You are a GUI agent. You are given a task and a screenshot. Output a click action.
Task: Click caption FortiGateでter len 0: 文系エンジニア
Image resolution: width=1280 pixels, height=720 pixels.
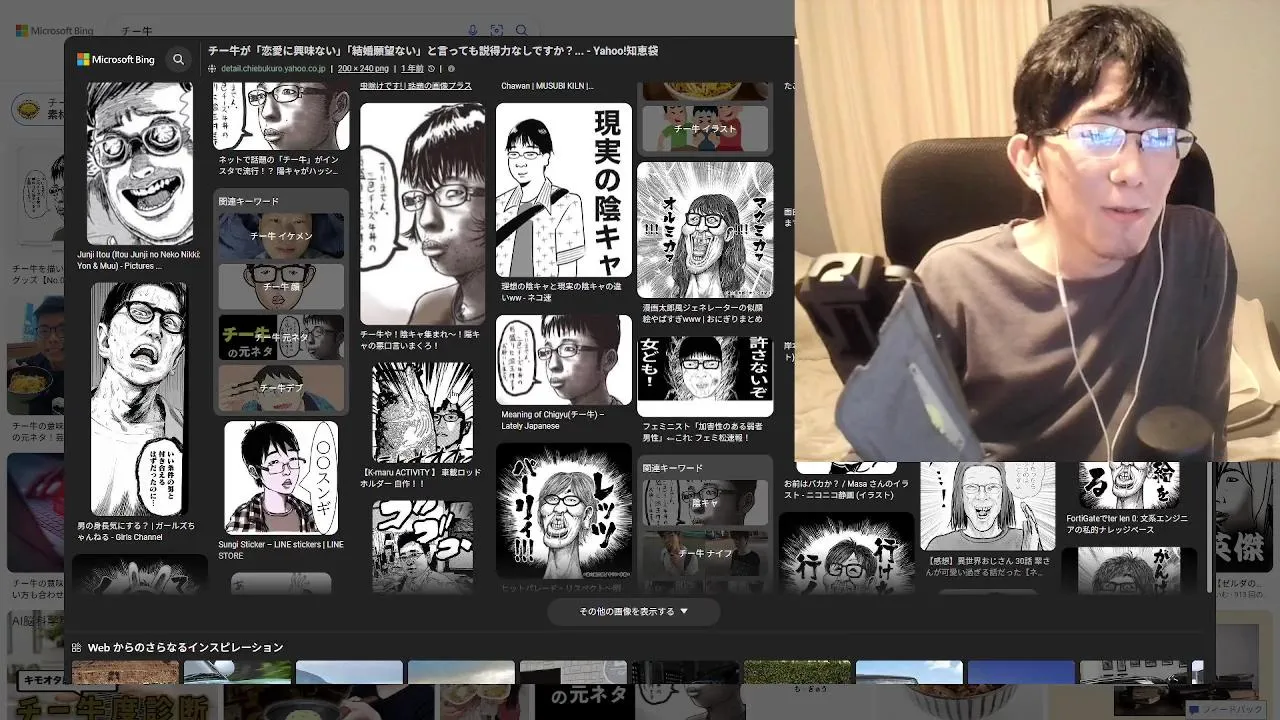pos(1127,524)
